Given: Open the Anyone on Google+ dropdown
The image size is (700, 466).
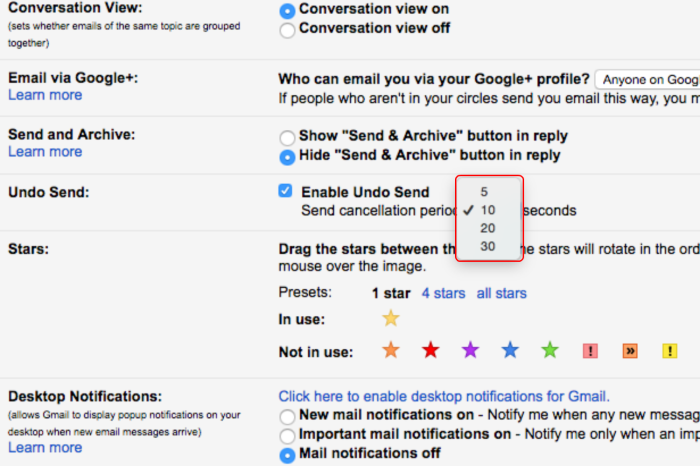Looking at the screenshot, I should coord(648,80).
